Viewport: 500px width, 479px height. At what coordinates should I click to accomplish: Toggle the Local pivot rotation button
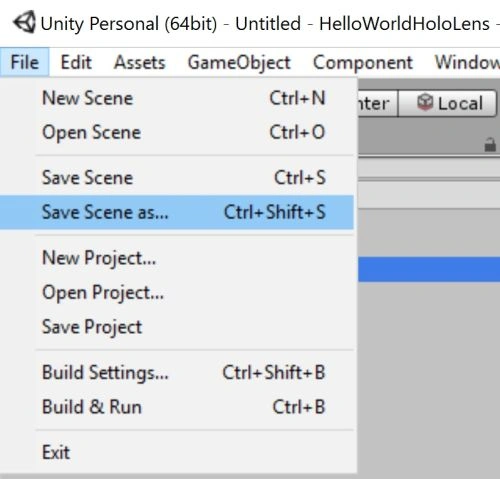[448, 104]
